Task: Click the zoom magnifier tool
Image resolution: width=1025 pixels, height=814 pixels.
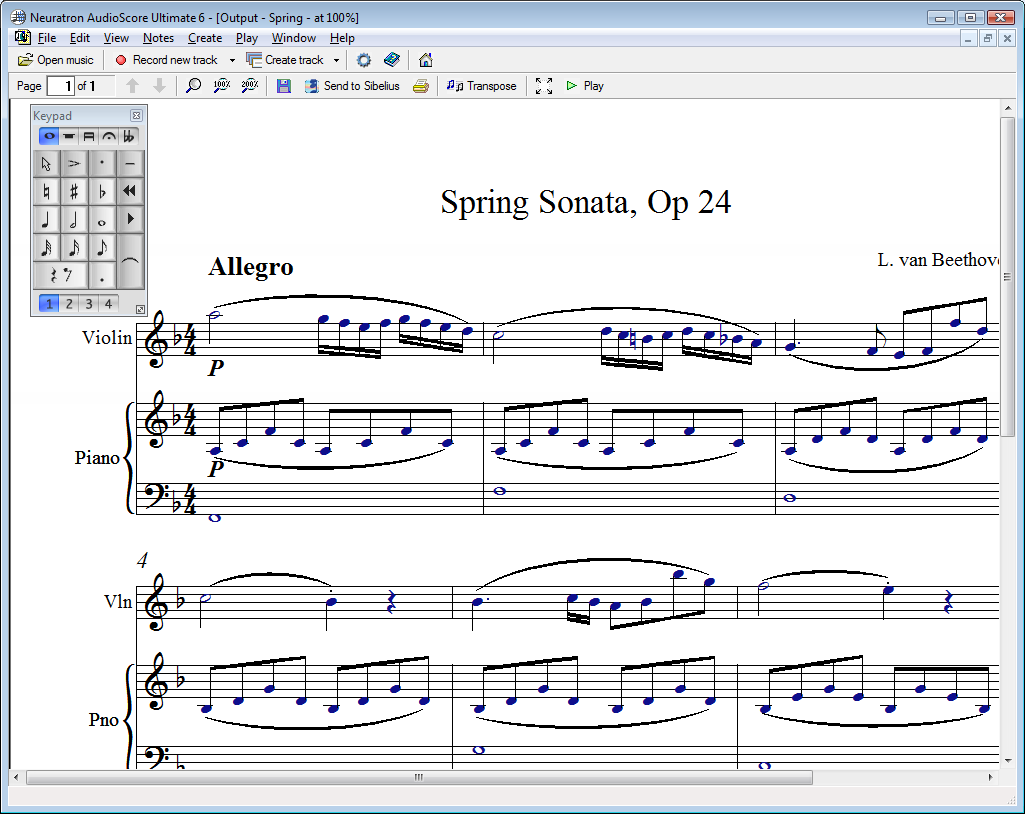Action: [x=193, y=86]
